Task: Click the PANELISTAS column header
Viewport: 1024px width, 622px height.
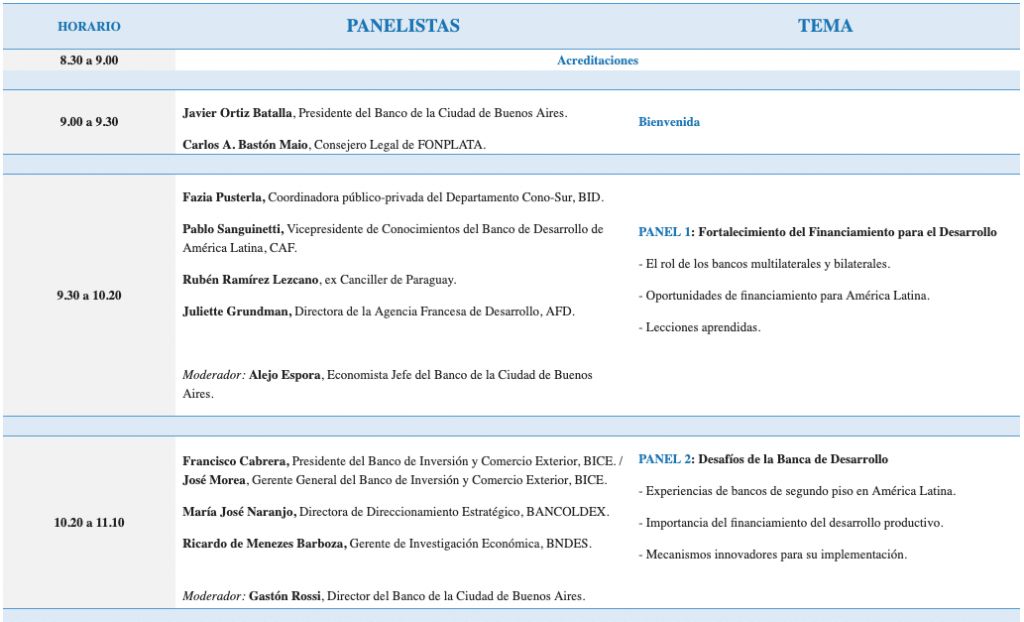Action: coord(403,25)
